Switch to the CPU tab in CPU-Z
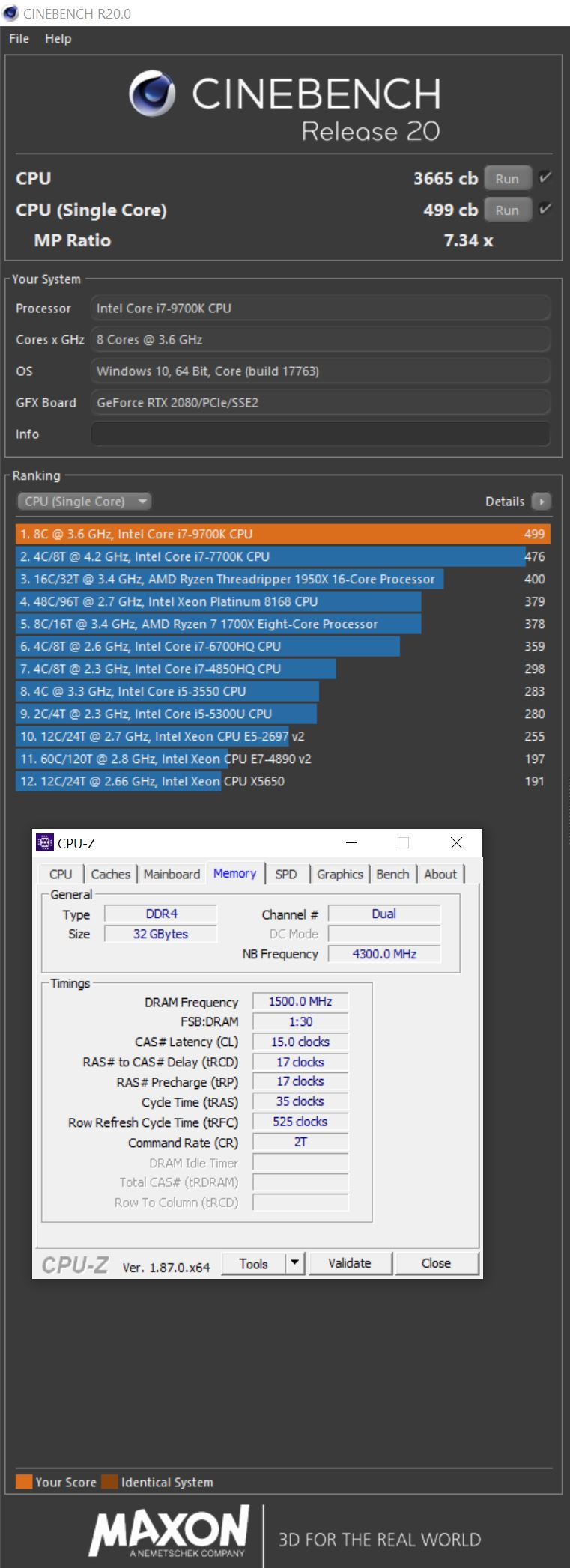 click(x=61, y=874)
